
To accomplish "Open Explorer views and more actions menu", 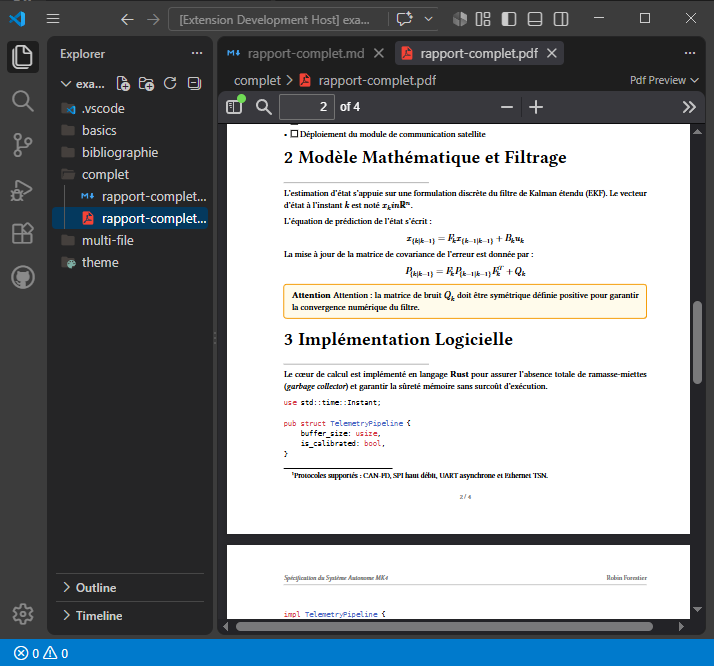I will (x=197, y=53).
